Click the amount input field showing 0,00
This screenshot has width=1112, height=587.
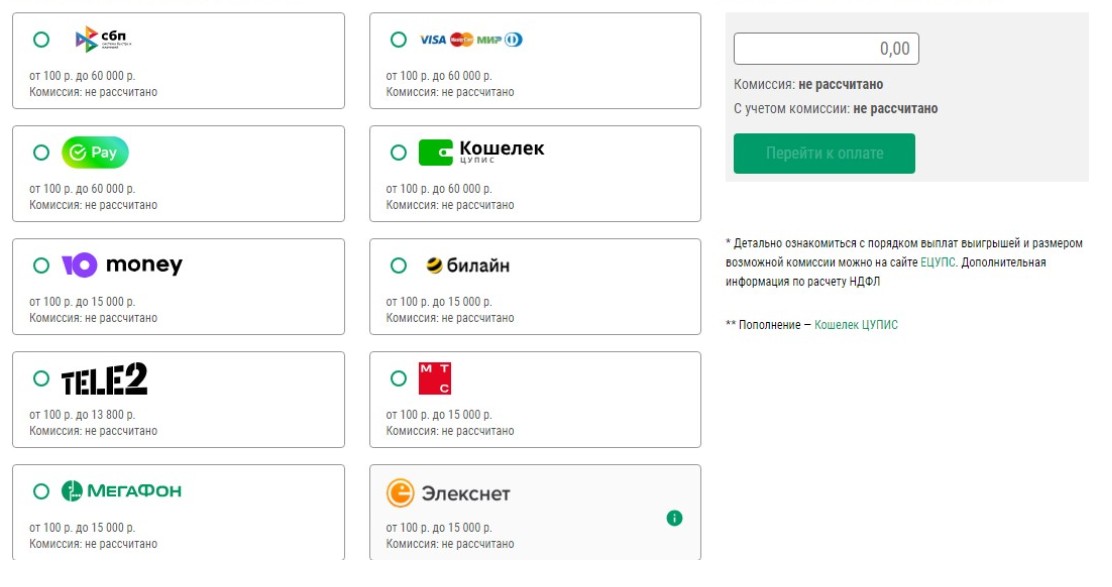coord(827,47)
